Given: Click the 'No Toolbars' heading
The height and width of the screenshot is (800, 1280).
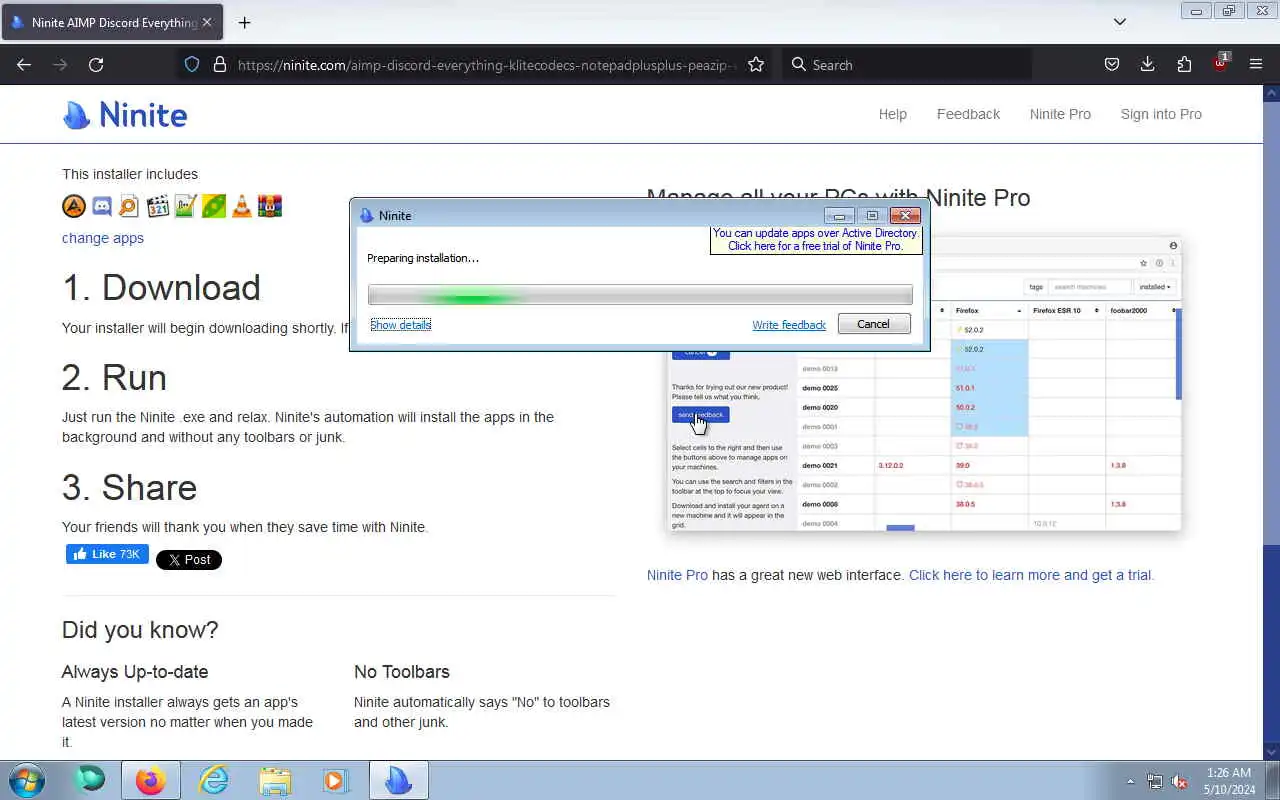Looking at the screenshot, I should 402,672.
